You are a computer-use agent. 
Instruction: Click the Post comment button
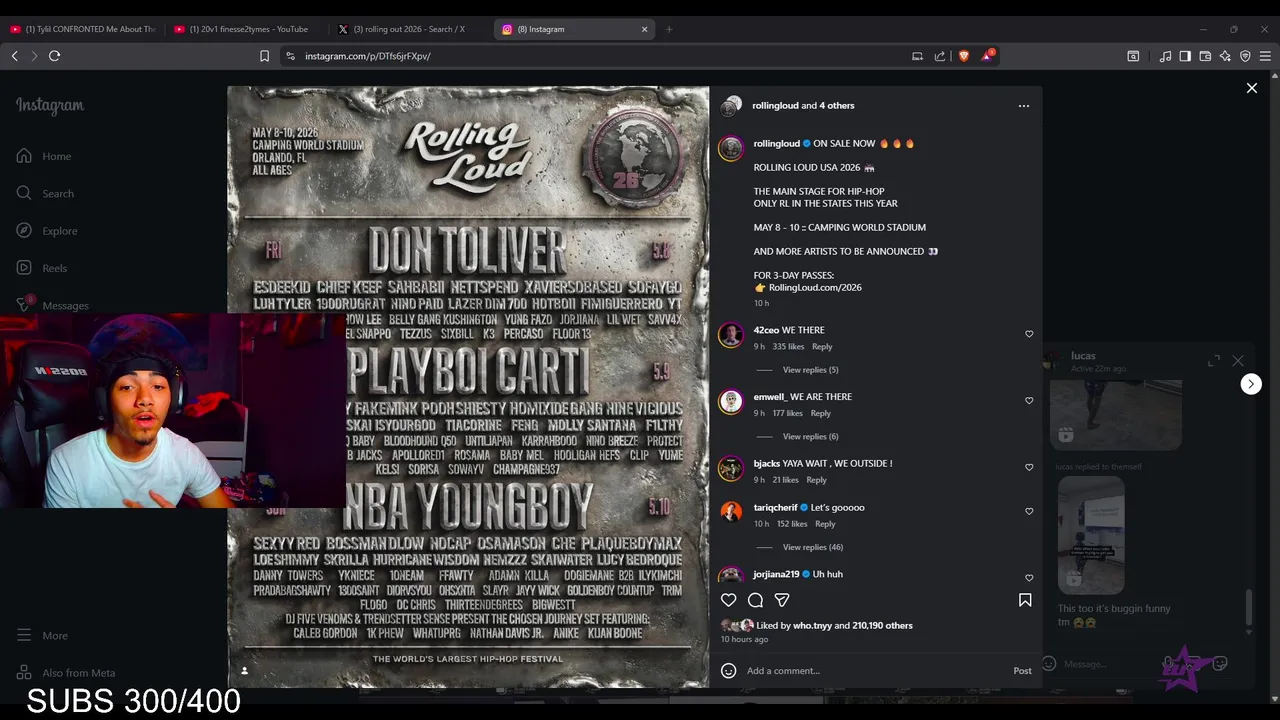pos(1022,671)
